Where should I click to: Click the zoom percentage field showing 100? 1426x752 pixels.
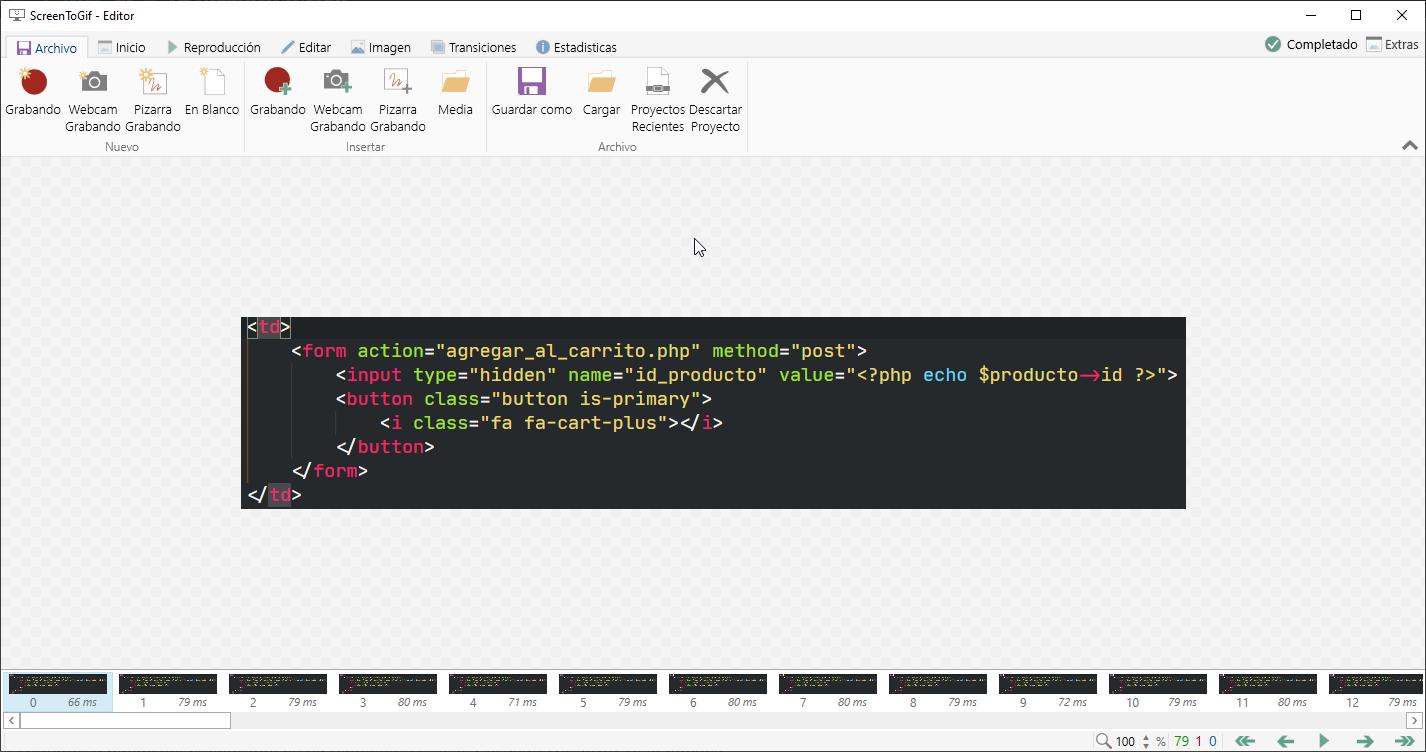[x=1126, y=742]
